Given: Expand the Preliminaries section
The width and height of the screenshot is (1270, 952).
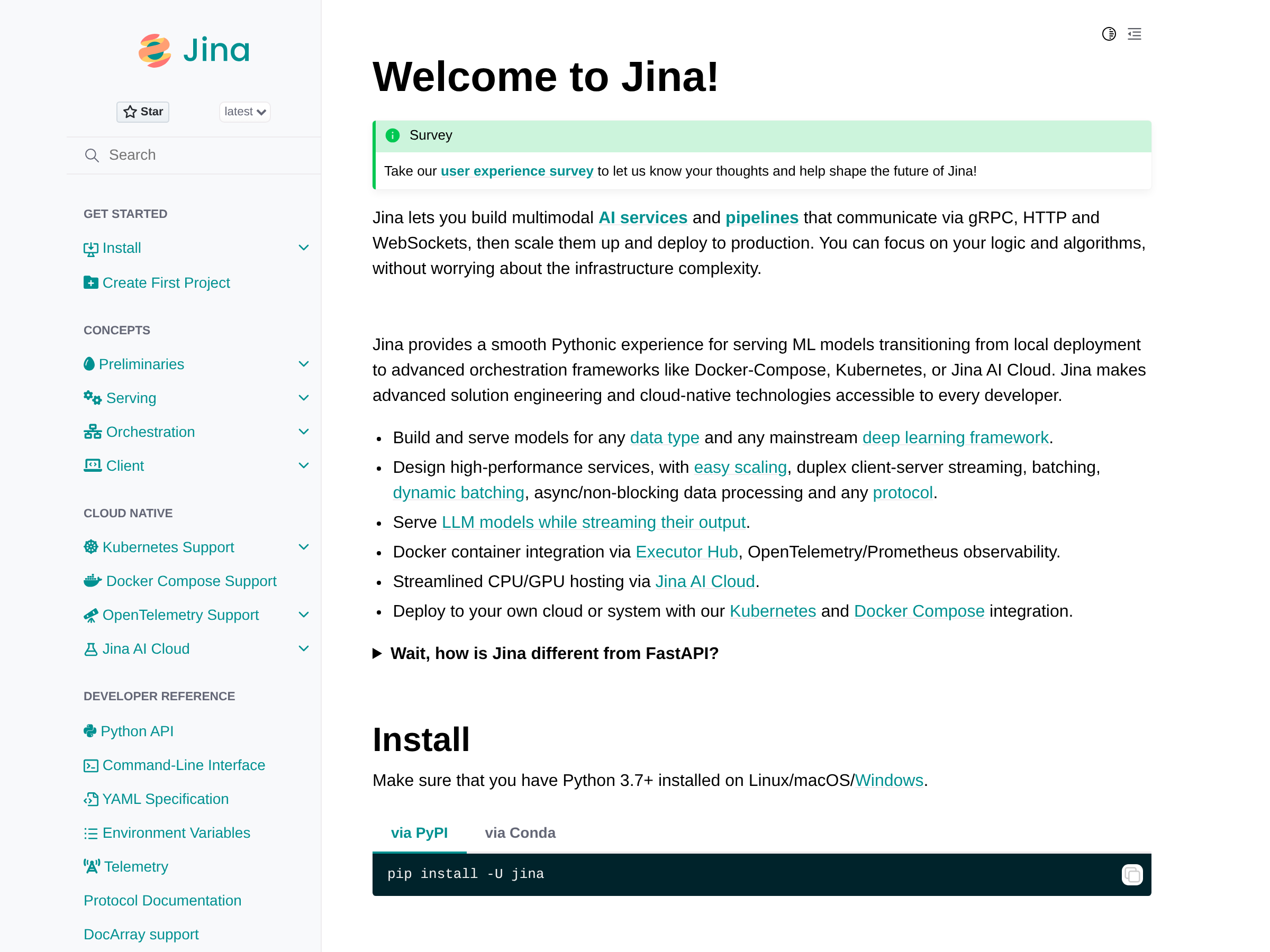Looking at the screenshot, I should [x=304, y=364].
